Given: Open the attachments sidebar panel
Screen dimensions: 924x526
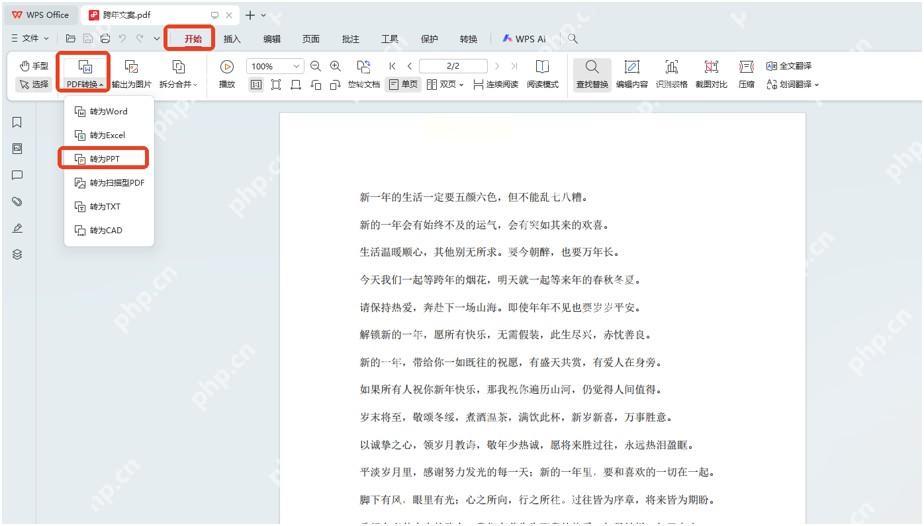Looking at the screenshot, I should [17, 201].
